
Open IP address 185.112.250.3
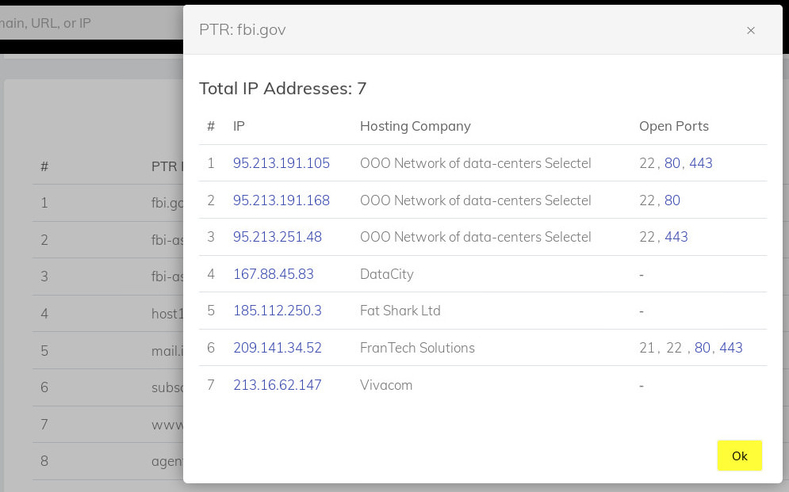(277, 311)
